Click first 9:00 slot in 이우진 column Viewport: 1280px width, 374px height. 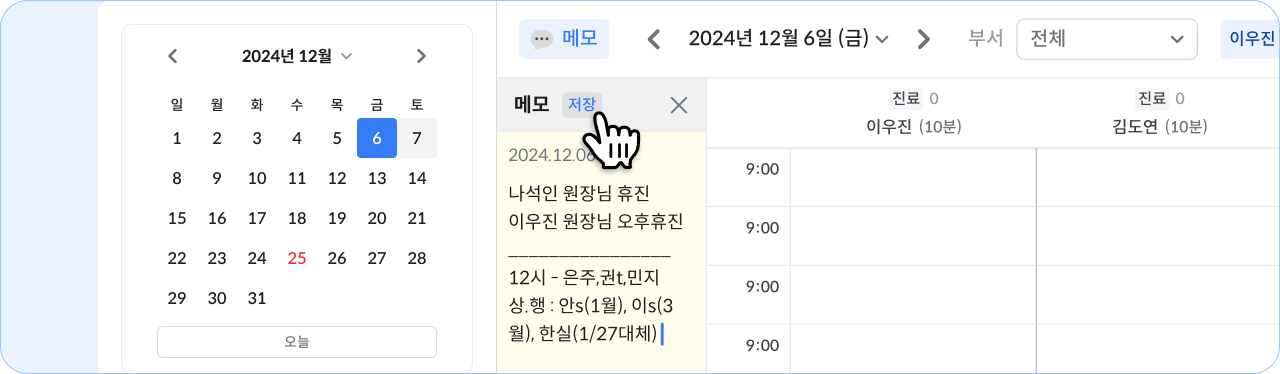coord(913,177)
